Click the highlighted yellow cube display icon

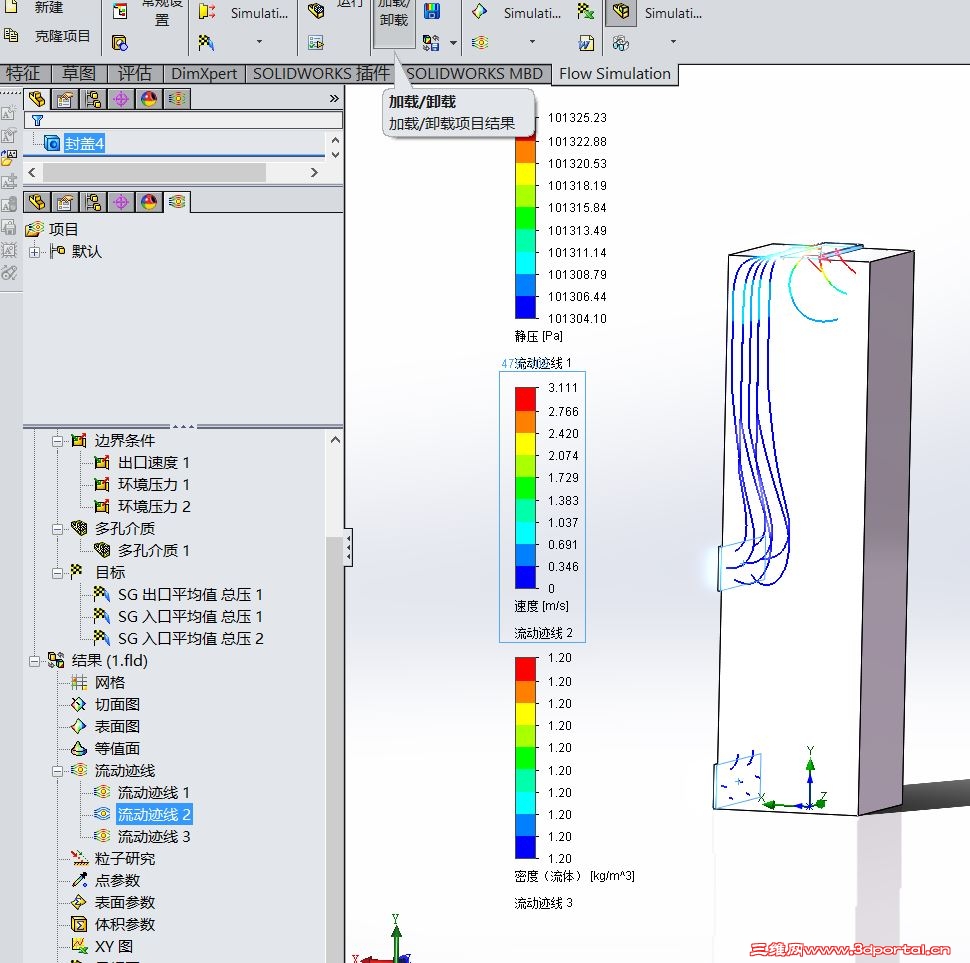tap(620, 11)
